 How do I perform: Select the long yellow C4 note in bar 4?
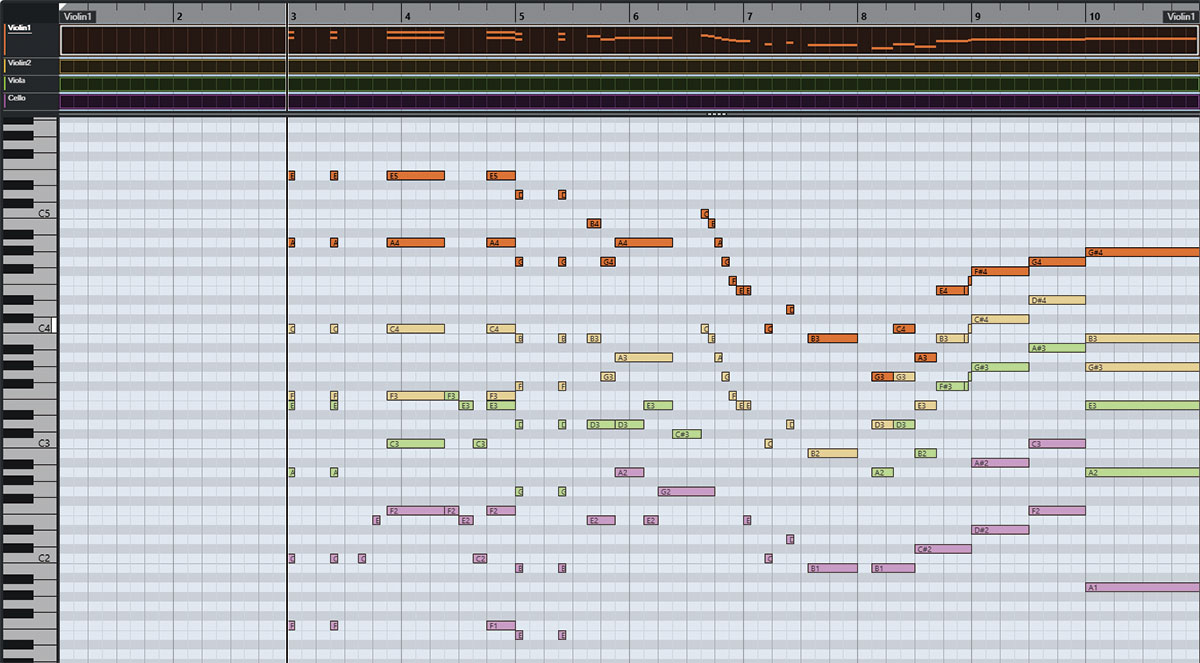click(415, 328)
